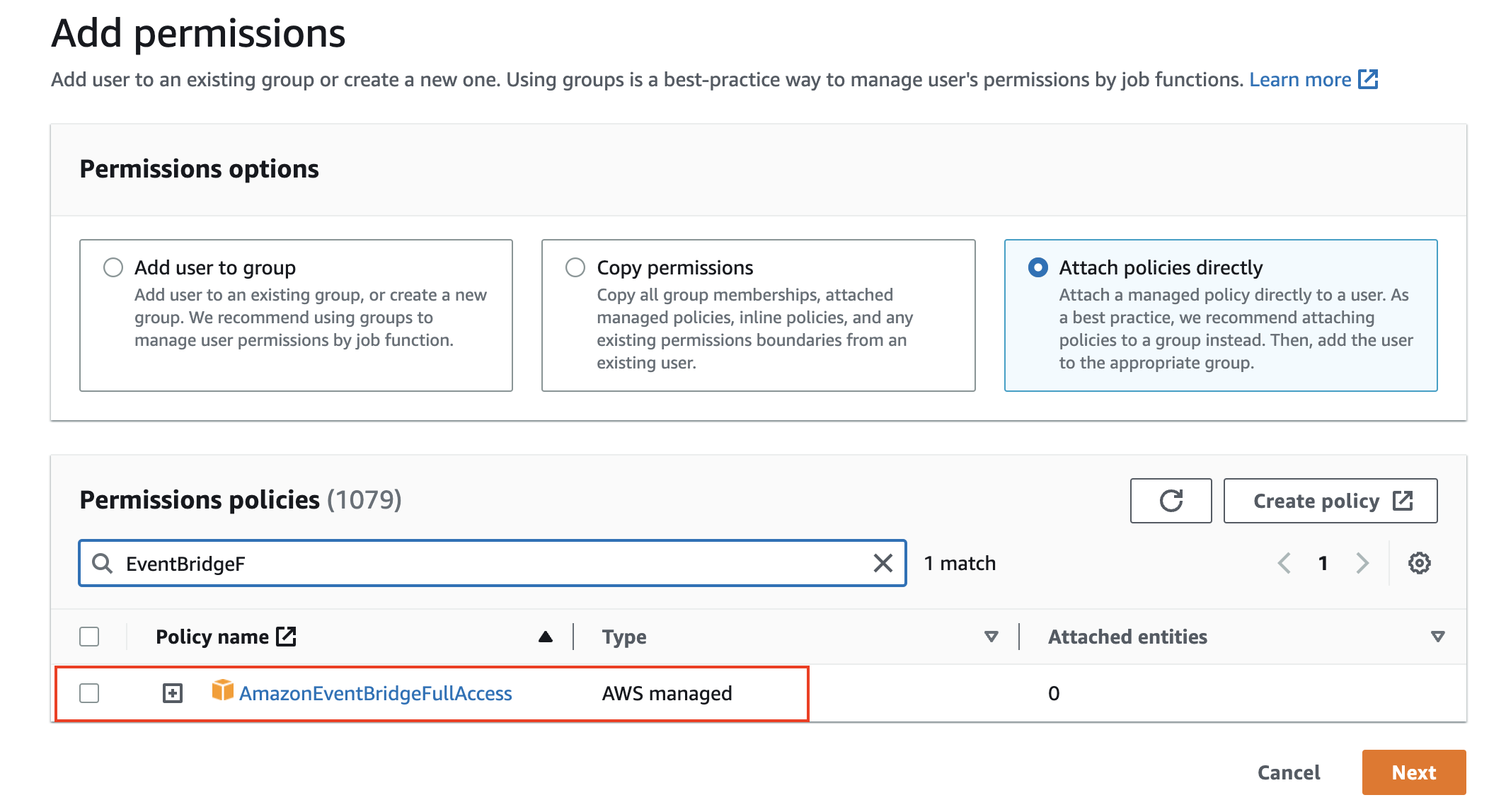1489x812 pixels.
Task: Click the refresh policies icon button
Action: point(1171,501)
